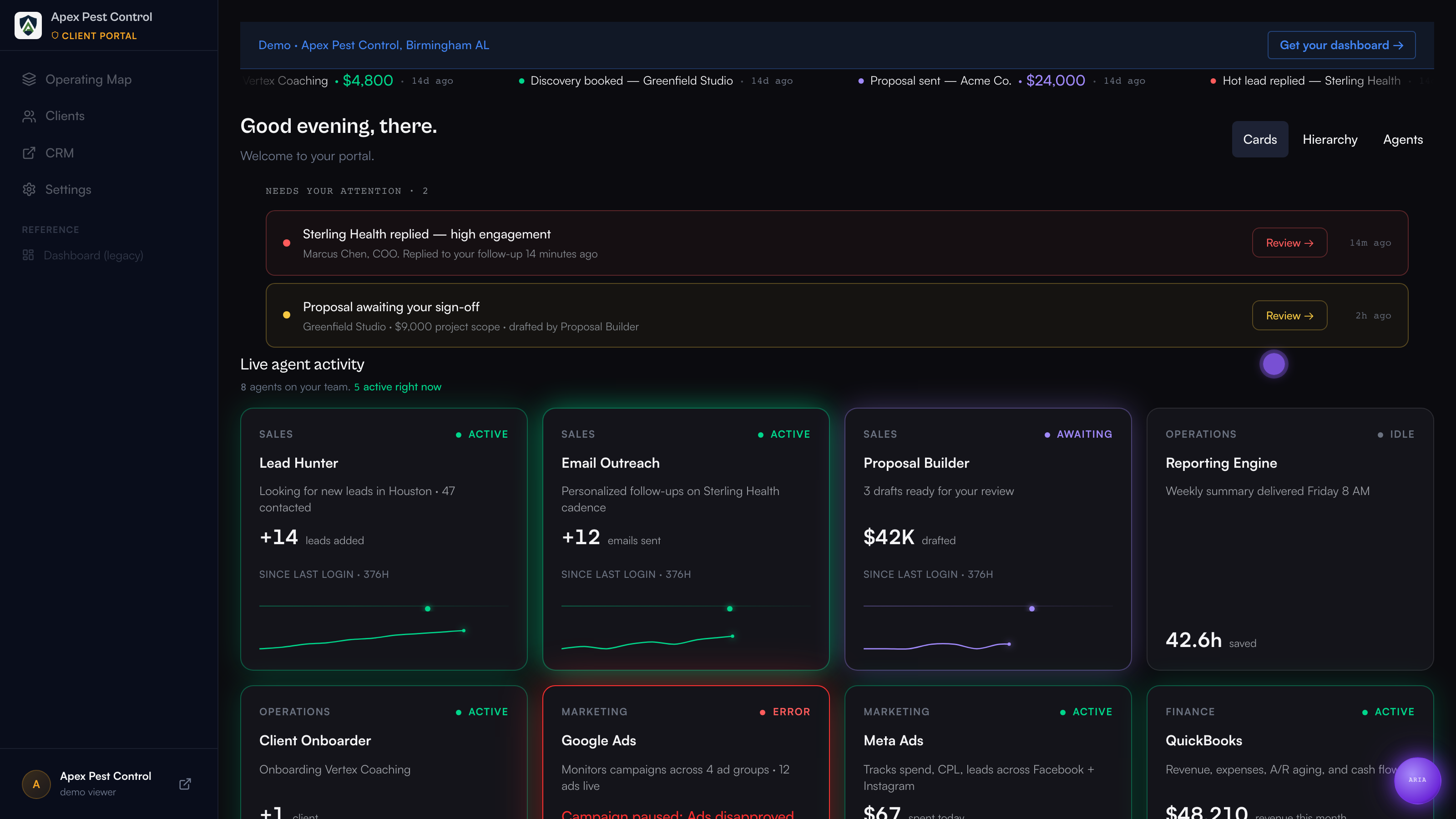Switch to the Agents view tab

point(1403,139)
